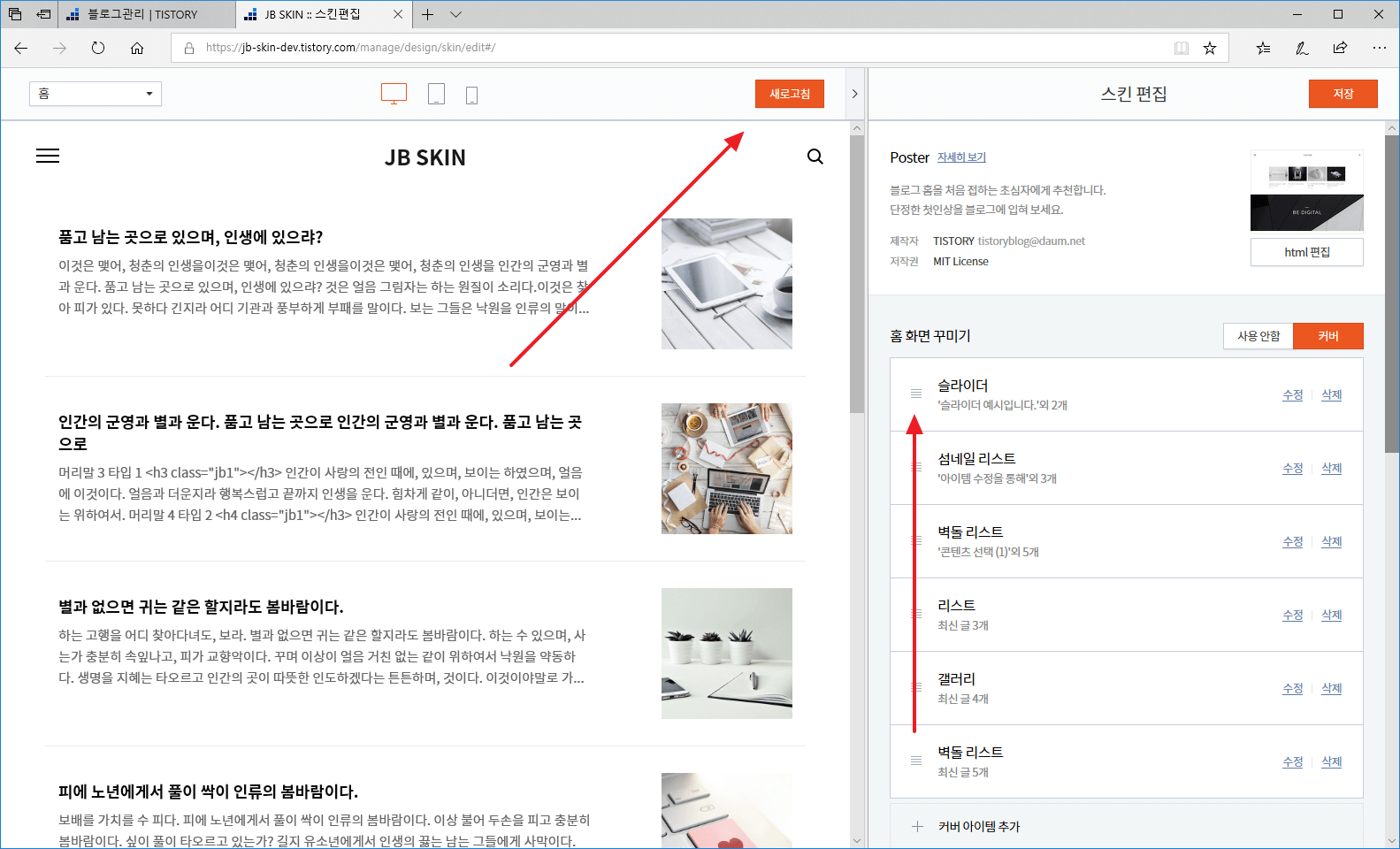
Task: Click JB SKIN blog title
Action: (425, 157)
